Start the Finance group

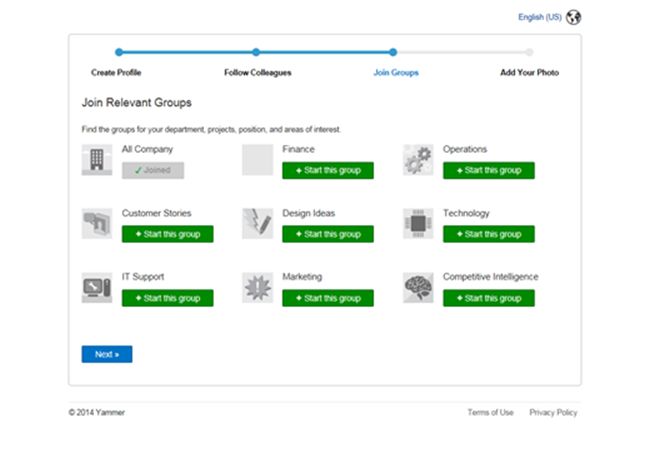click(x=328, y=170)
